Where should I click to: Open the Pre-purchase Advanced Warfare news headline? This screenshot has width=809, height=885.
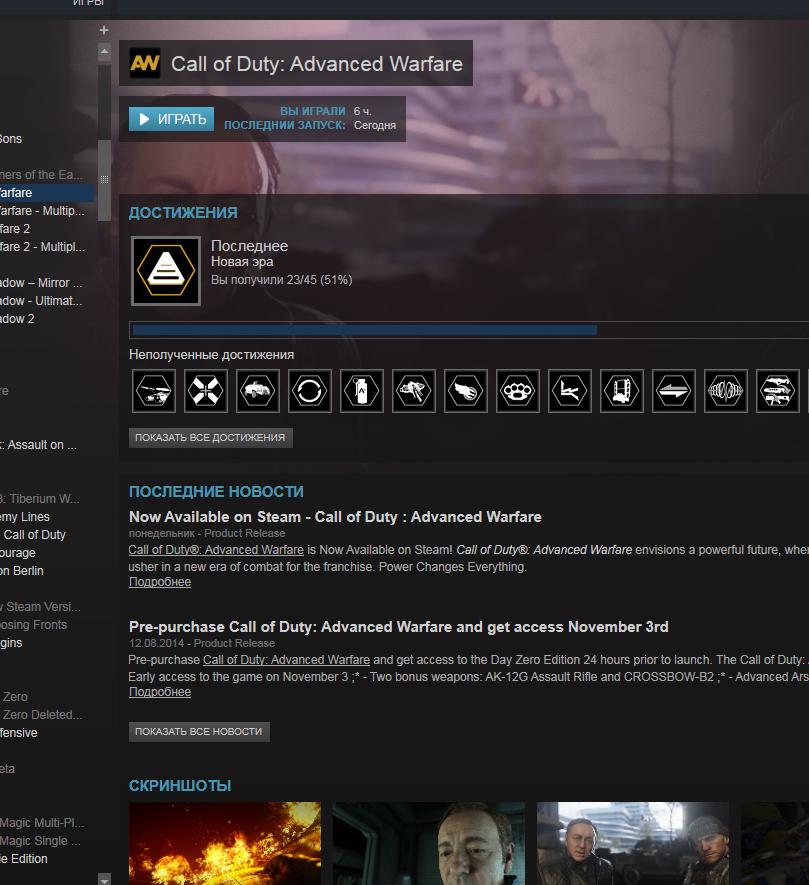click(x=399, y=627)
